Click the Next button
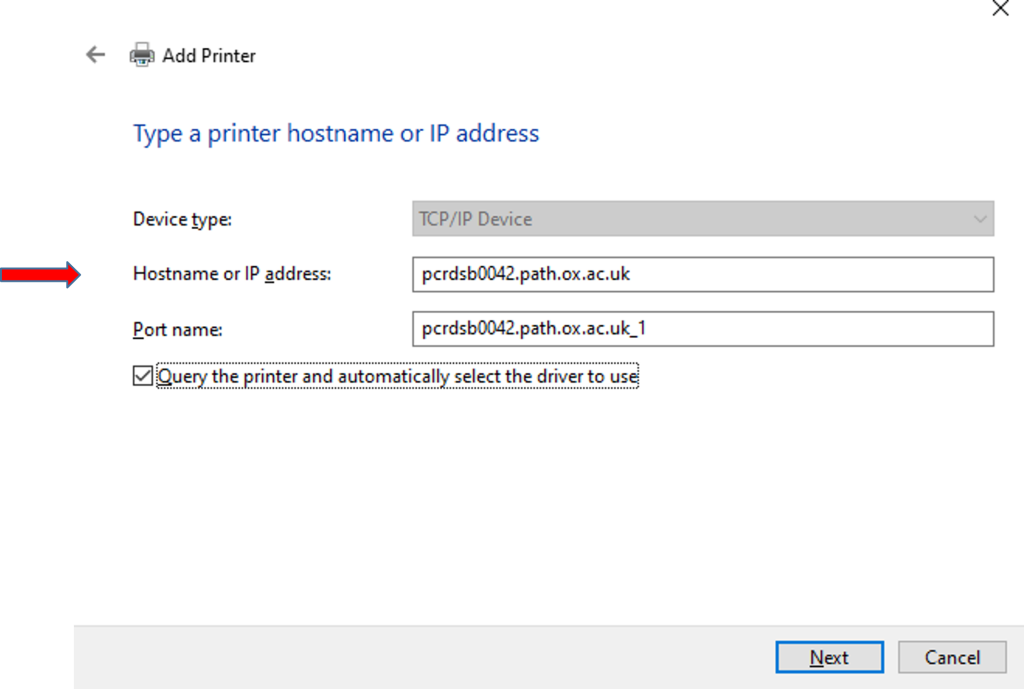Screen dimensions: 1024x689 click(x=829, y=657)
